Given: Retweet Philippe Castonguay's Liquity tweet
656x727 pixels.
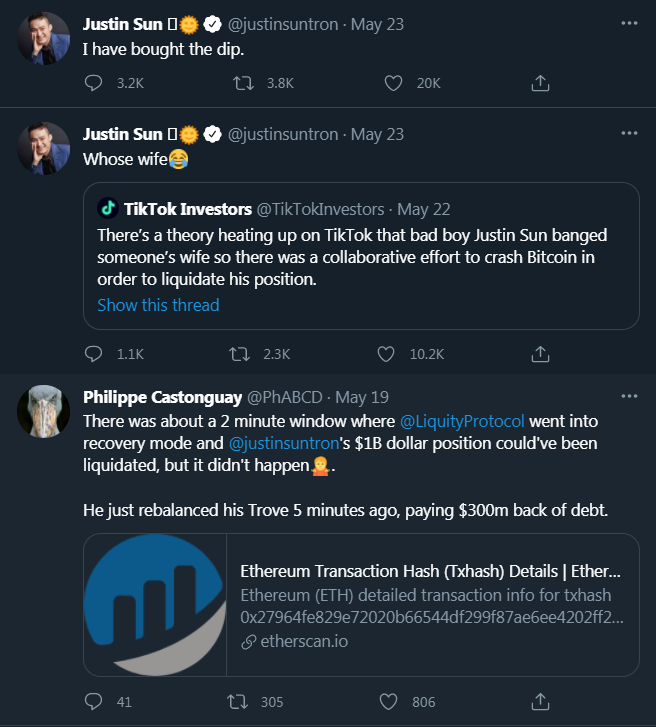Looking at the screenshot, I should pyautogui.click(x=240, y=701).
